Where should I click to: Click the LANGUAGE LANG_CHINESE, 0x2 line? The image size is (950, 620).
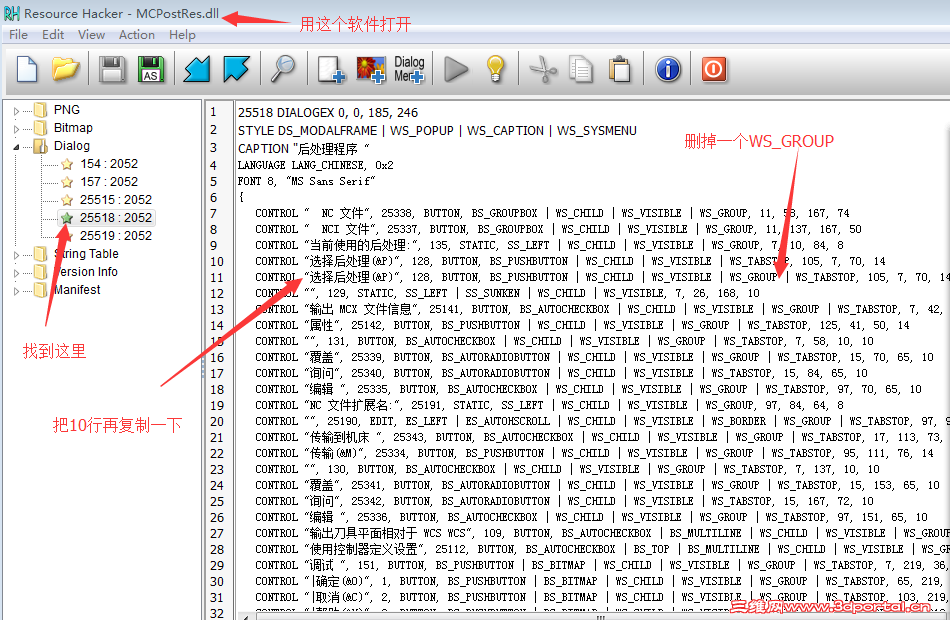tap(315, 165)
